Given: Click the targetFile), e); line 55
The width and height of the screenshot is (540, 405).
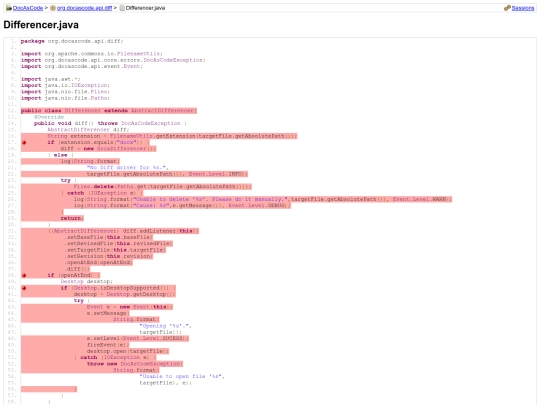Looking at the screenshot, I should click(165, 383).
